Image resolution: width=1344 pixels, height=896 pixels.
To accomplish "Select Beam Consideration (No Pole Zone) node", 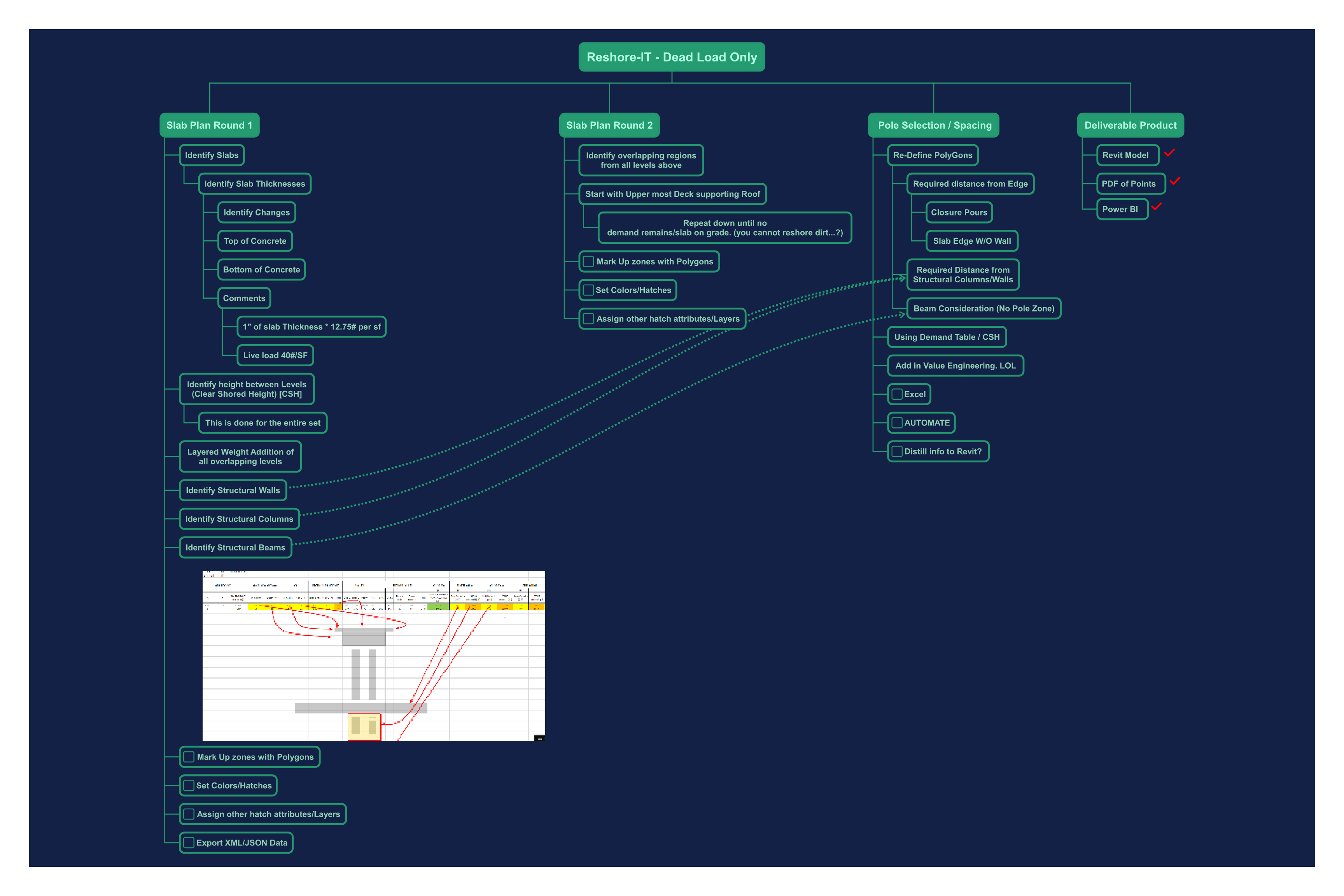I will tap(983, 308).
